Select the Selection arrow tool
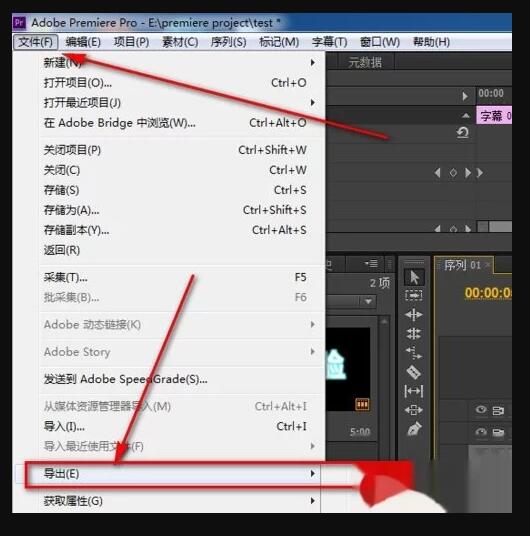Image resolution: width=530 pixels, height=536 pixels. coord(414,277)
